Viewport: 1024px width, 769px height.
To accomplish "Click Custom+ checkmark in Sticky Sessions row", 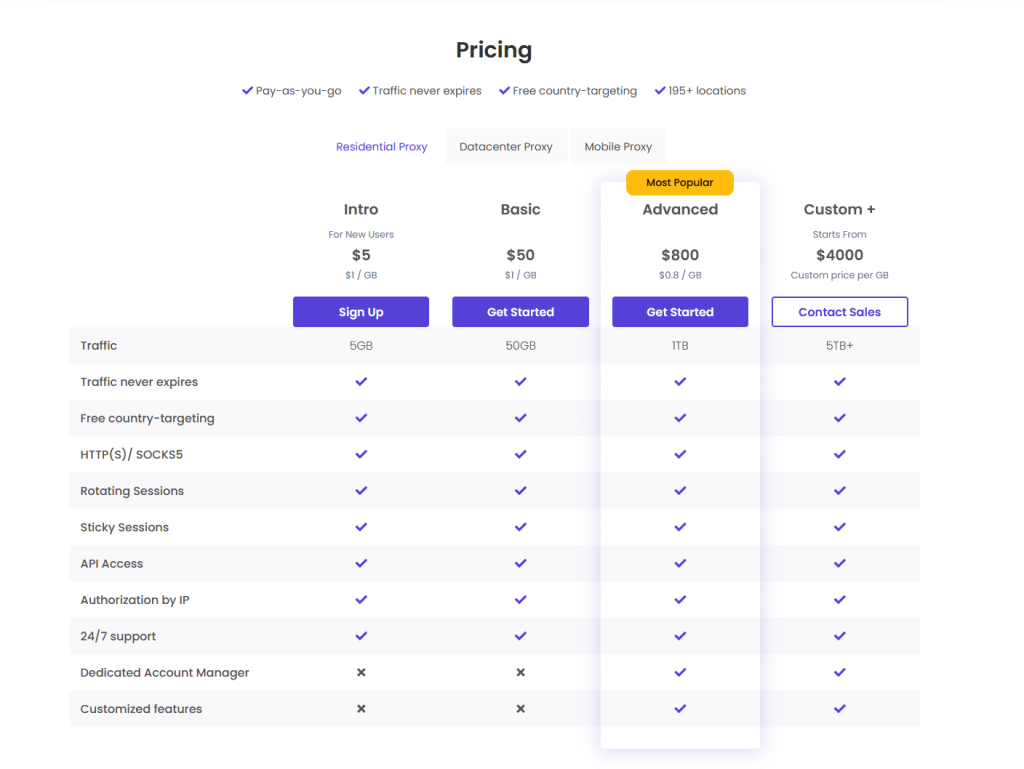I will [x=840, y=527].
